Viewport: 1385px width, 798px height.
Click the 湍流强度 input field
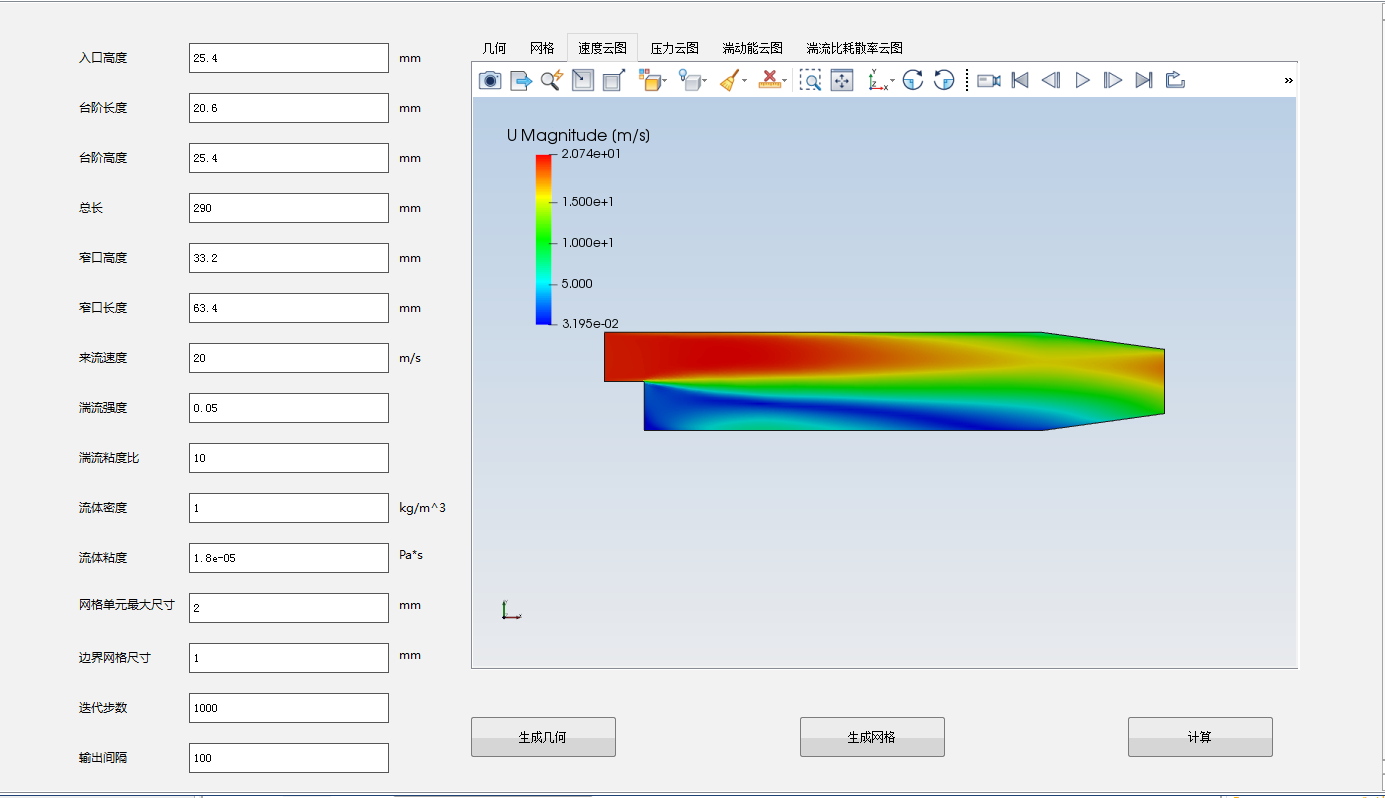click(x=289, y=408)
